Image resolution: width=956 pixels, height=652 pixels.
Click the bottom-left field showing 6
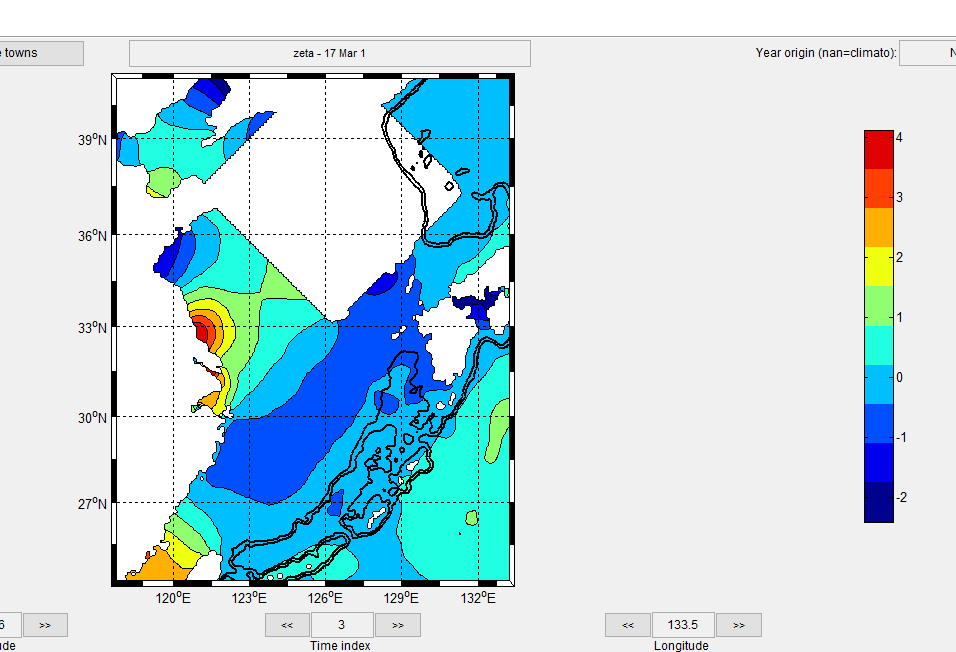[x=8, y=625]
